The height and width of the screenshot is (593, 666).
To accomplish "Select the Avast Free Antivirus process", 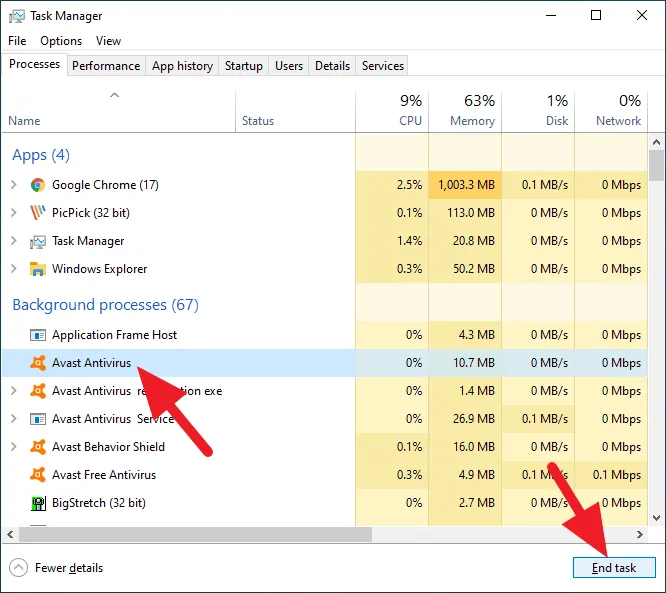I will pos(325,474).
